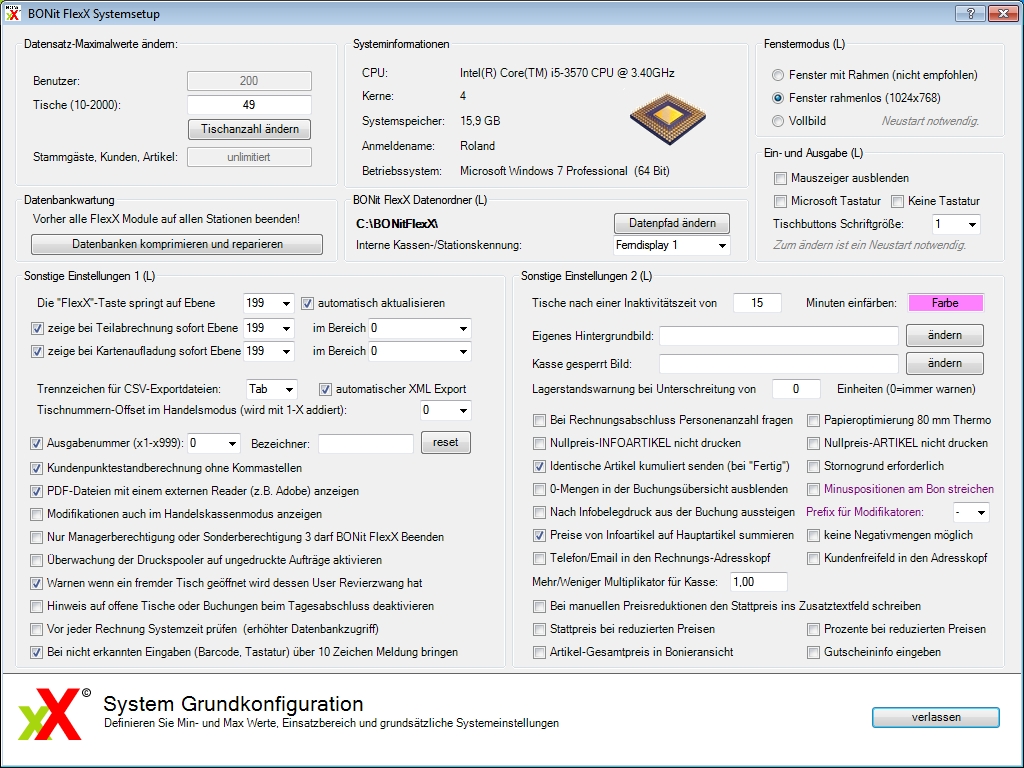Toggle Kundenpunktestandberechnung ohne Kommastellen

tap(37, 468)
